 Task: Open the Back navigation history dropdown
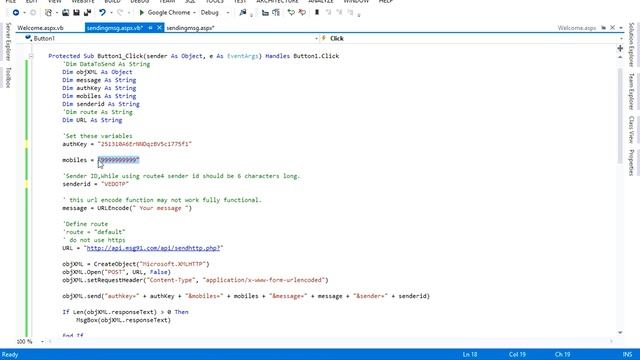click(24, 13)
